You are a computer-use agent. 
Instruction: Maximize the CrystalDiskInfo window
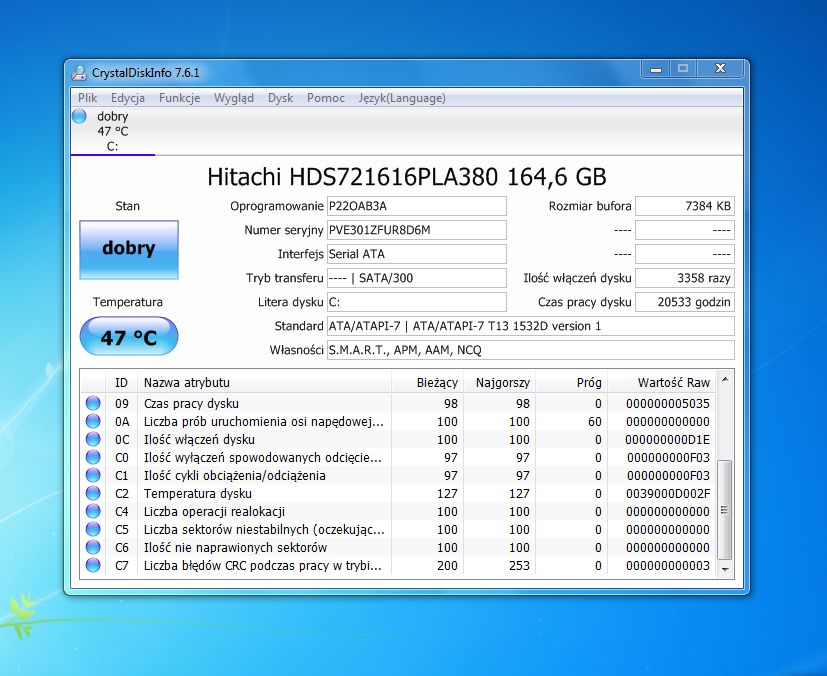[x=683, y=69]
